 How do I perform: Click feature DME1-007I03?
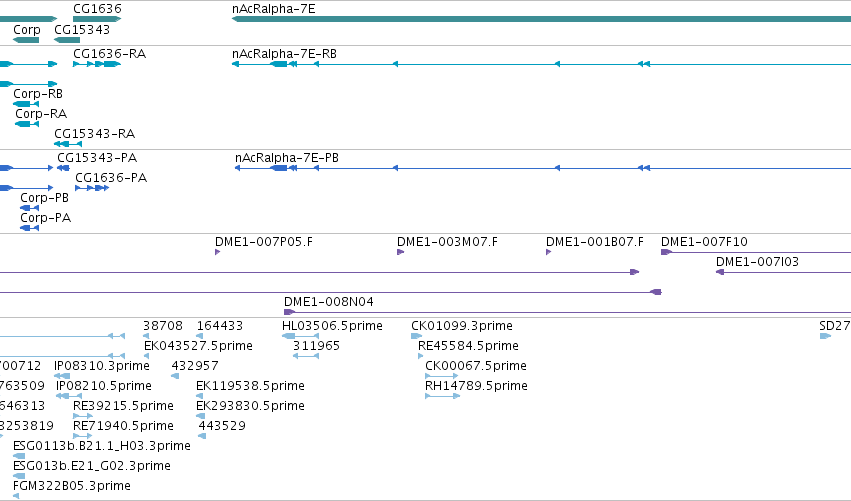tap(757, 262)
